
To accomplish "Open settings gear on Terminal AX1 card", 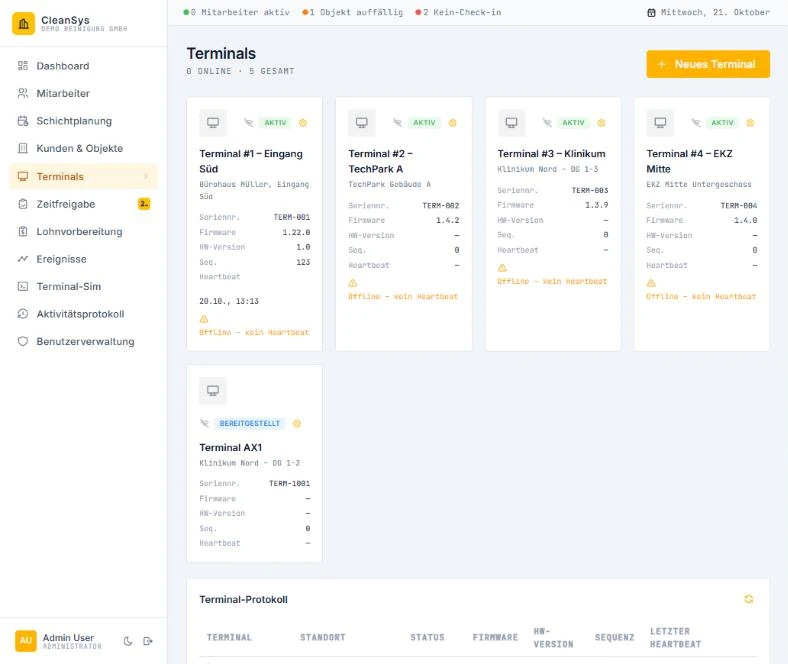I will tap(297, 423).
